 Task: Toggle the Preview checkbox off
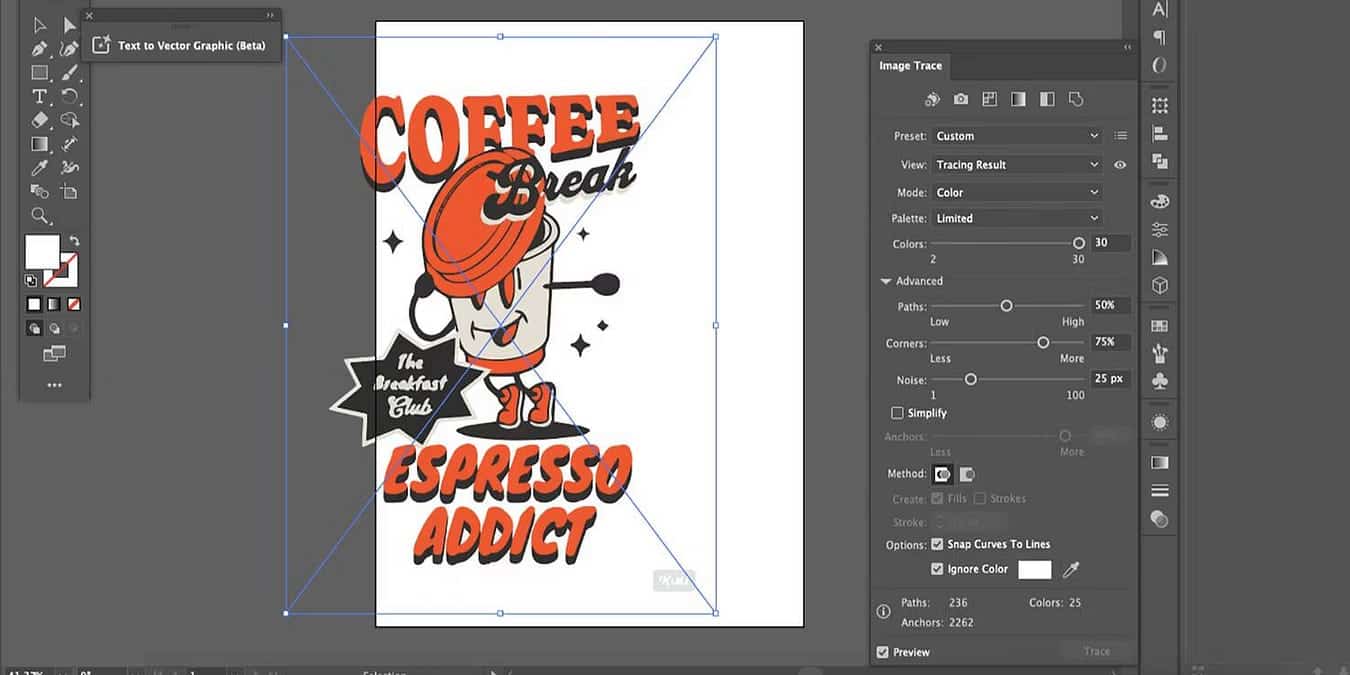pyautogui.click(x=882, y=652)
